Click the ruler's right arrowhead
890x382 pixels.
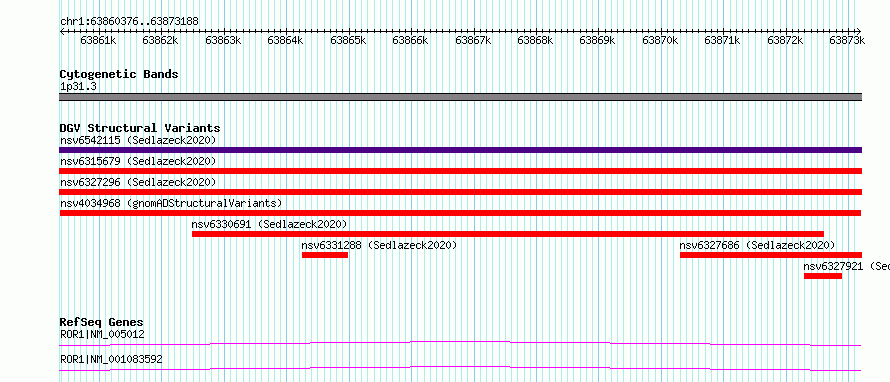[x=859, y=31]
